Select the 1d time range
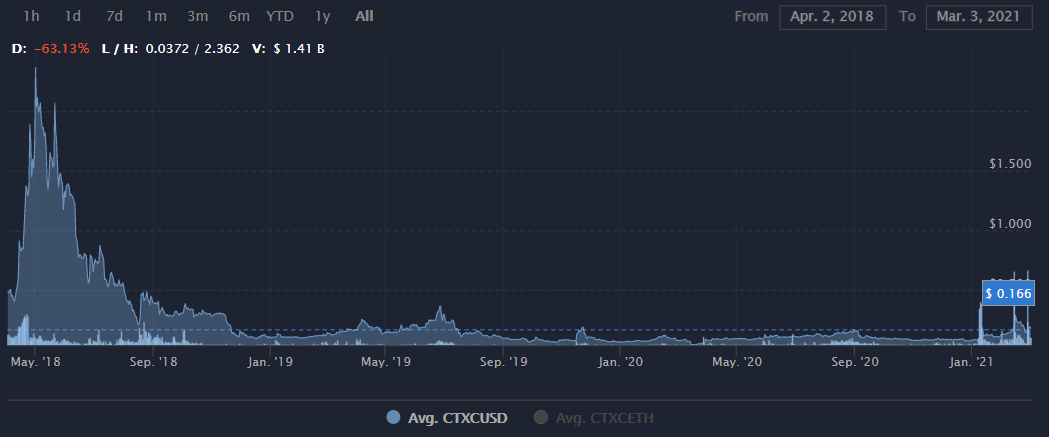Image resolution: width=1049 pixels, height=437 pixels. tap(74, 16)
